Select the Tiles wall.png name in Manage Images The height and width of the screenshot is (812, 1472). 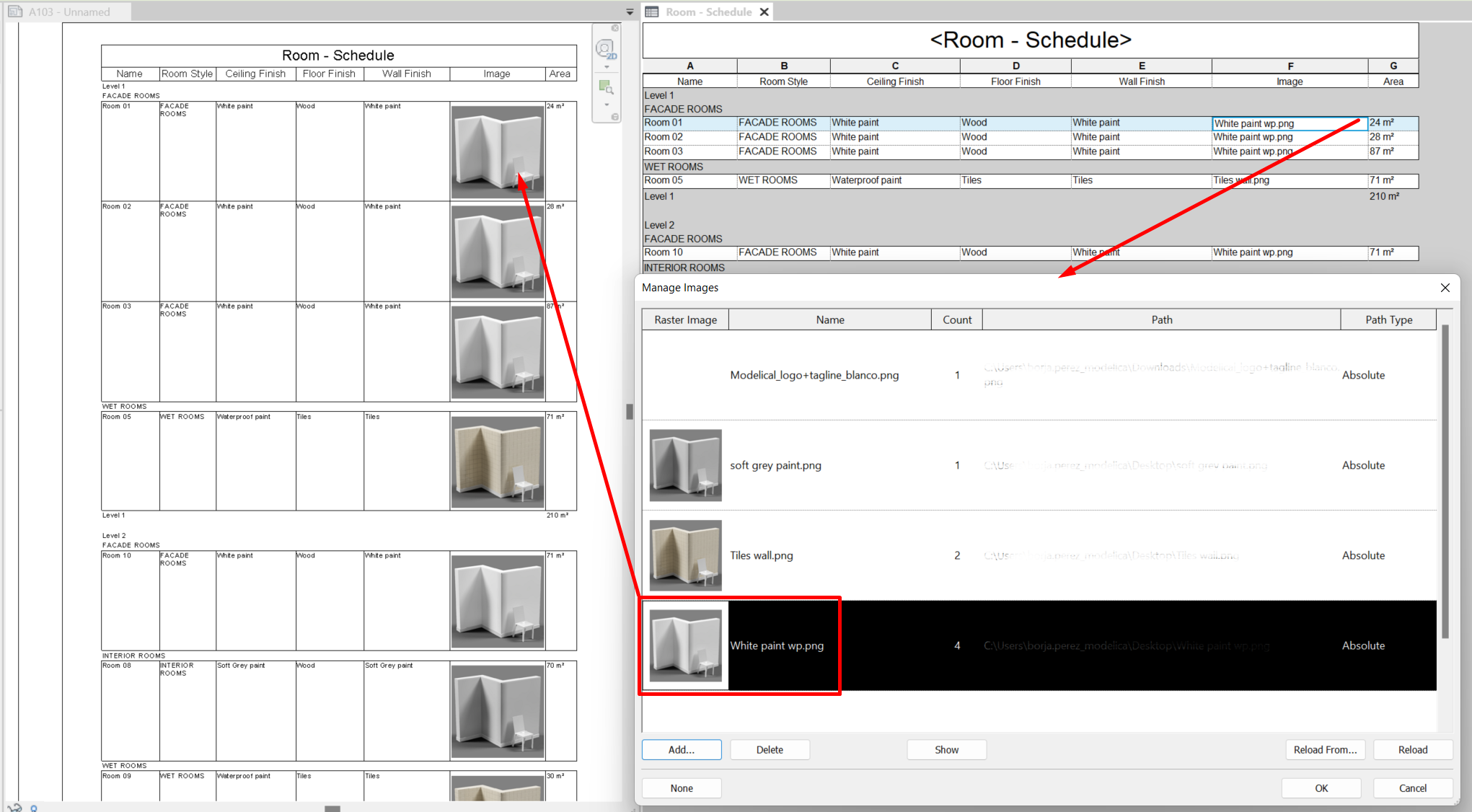click(x=762, y=555)
